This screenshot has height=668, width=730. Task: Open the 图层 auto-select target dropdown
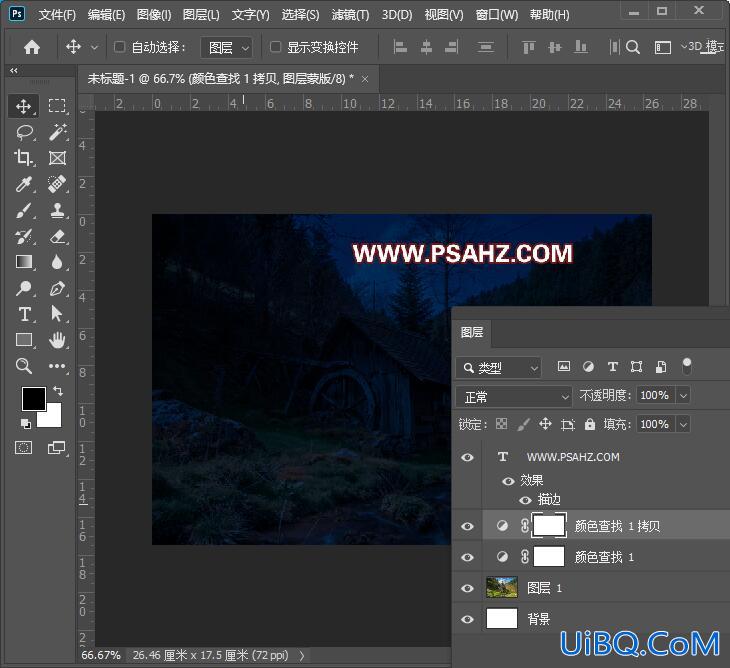pyautogui.click(x=227, y=47)
